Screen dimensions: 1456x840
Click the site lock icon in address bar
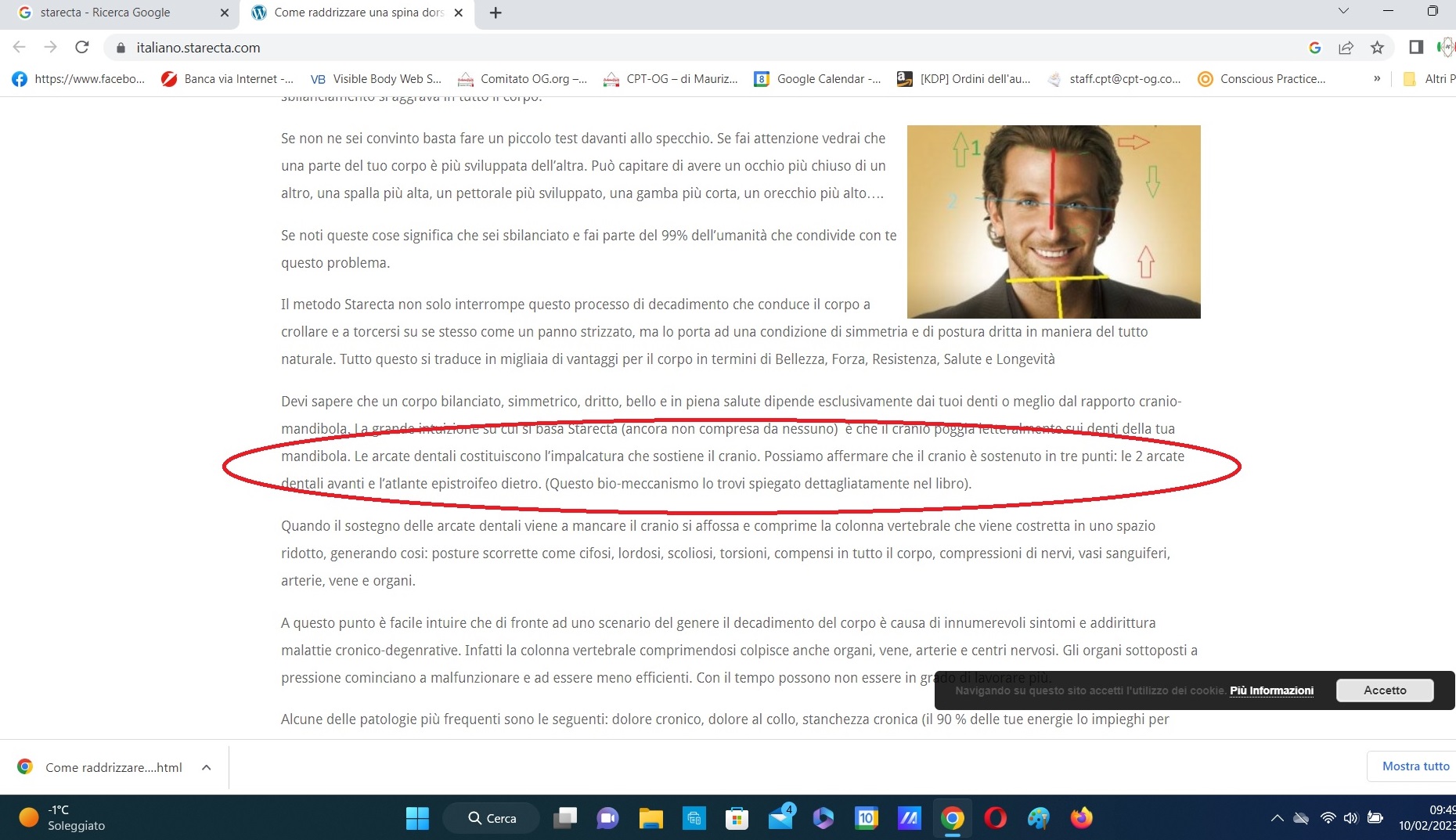121,48
